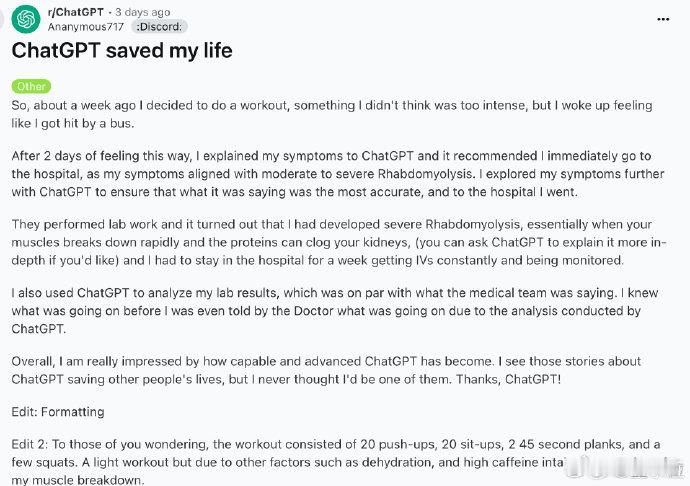Click the ChatGPT subreddit avatar icon
690x486 pixels.
click(x=26, y=19)
